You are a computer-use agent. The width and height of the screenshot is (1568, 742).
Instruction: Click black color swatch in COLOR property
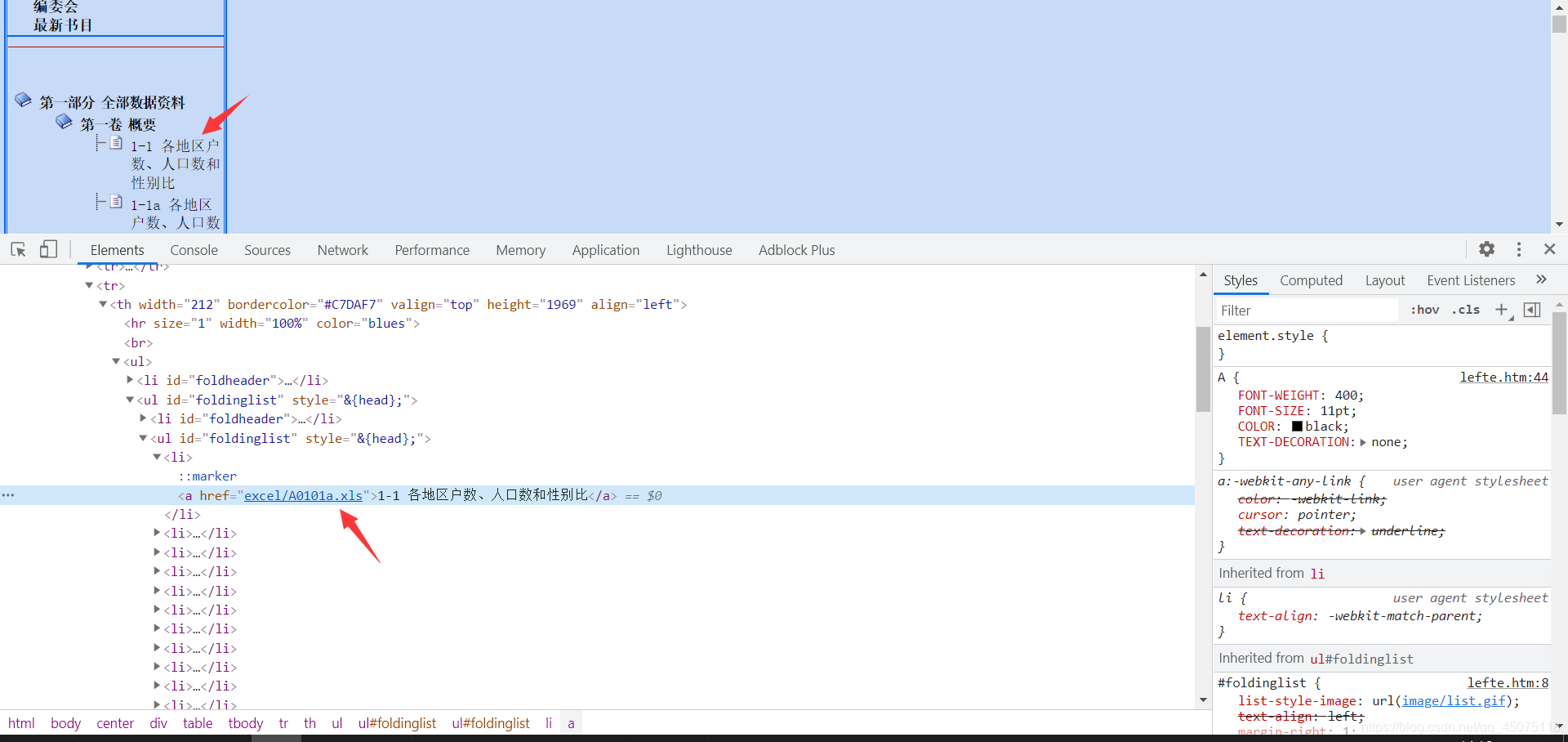click(1297, 427)
